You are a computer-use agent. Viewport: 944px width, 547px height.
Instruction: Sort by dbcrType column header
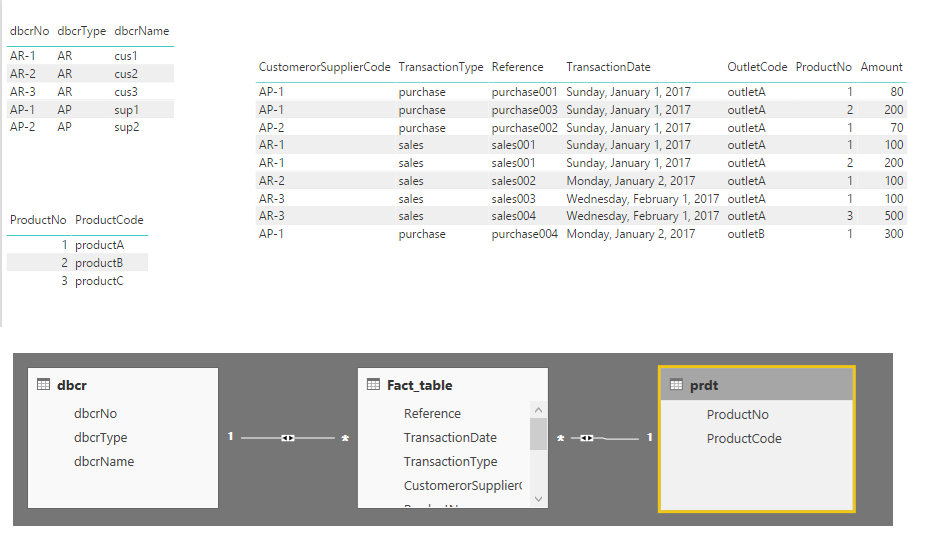click(x=81, y=31)
